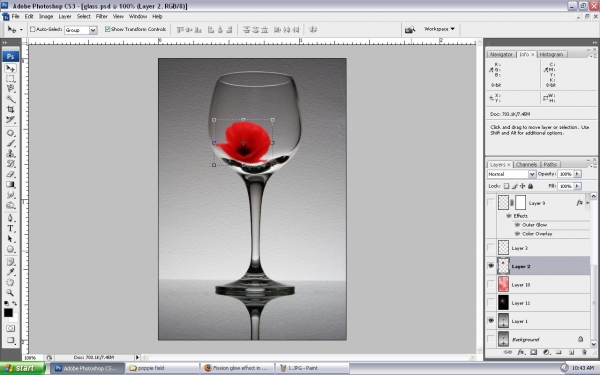Select the Horizontal Type tool
This screenshot has width=600, height=375.
coord(10,229)
